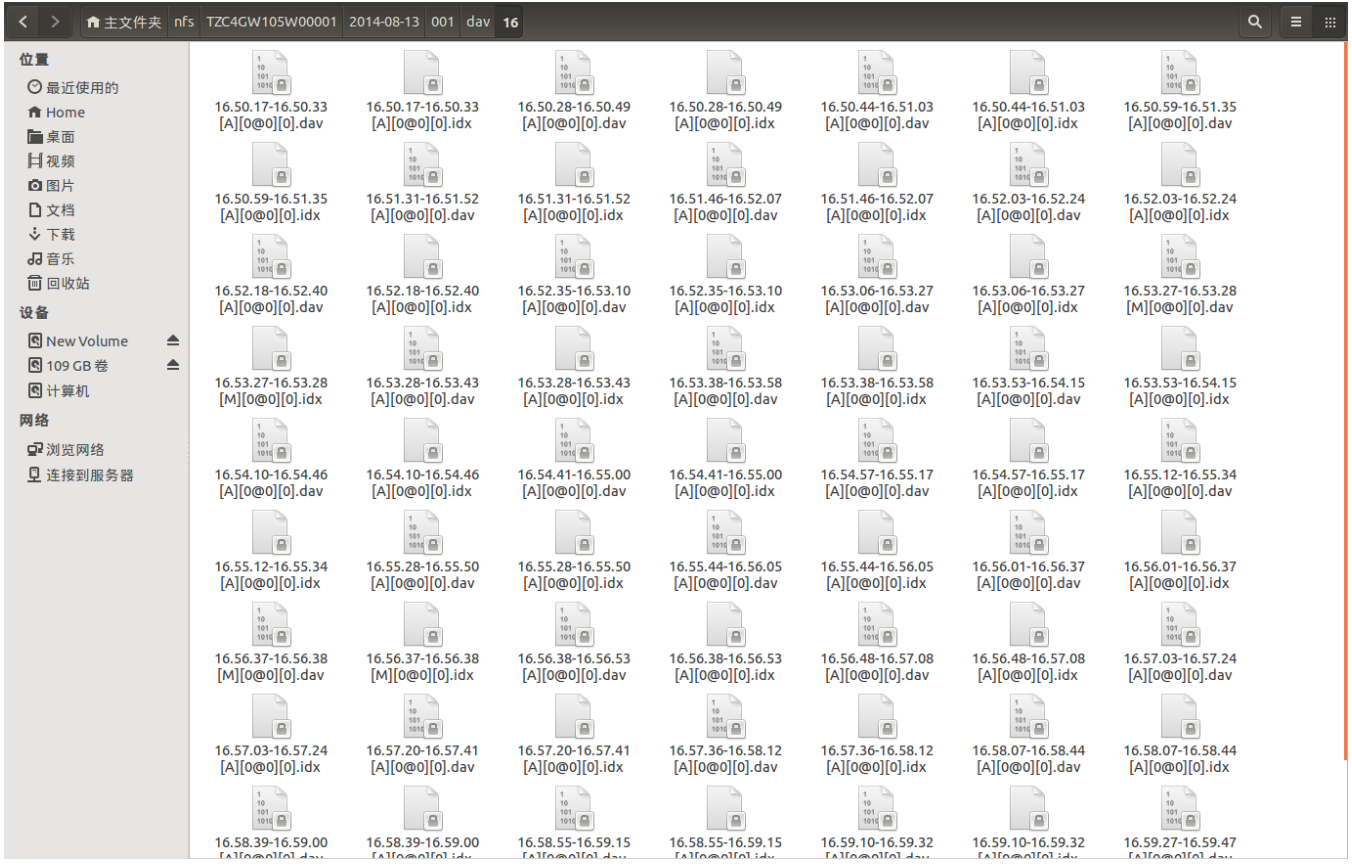Open 下载 in the sidebar

tap(51, 234)
